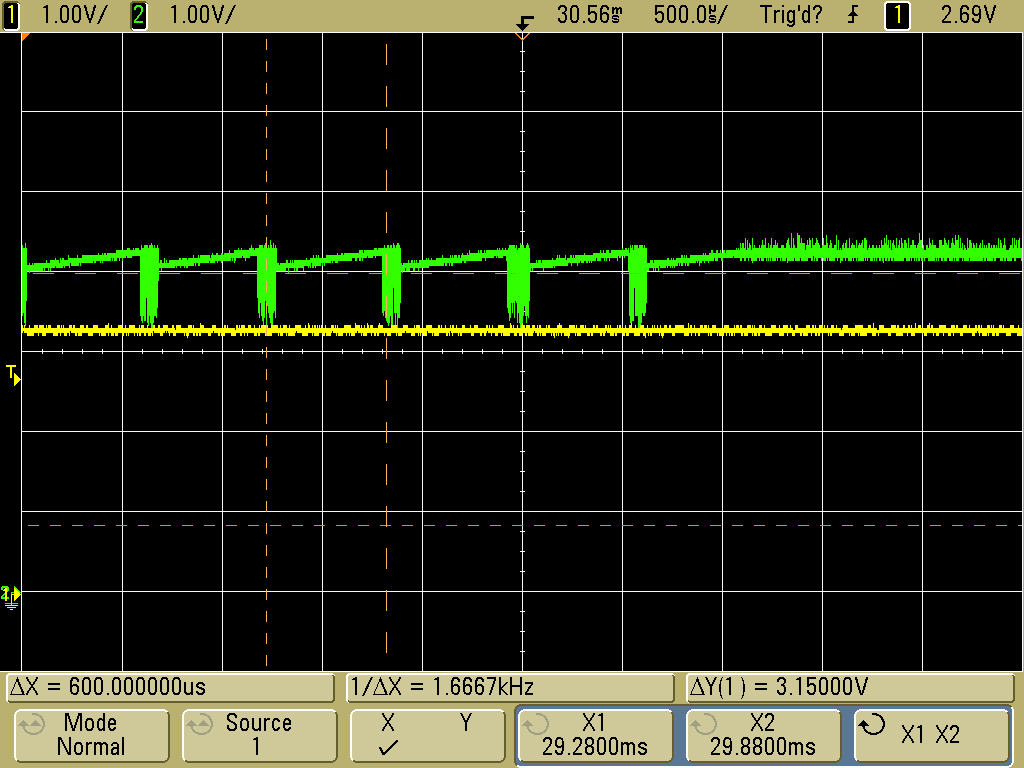Click the rotary knob icon on Mode softkey

tap(31, 724)
